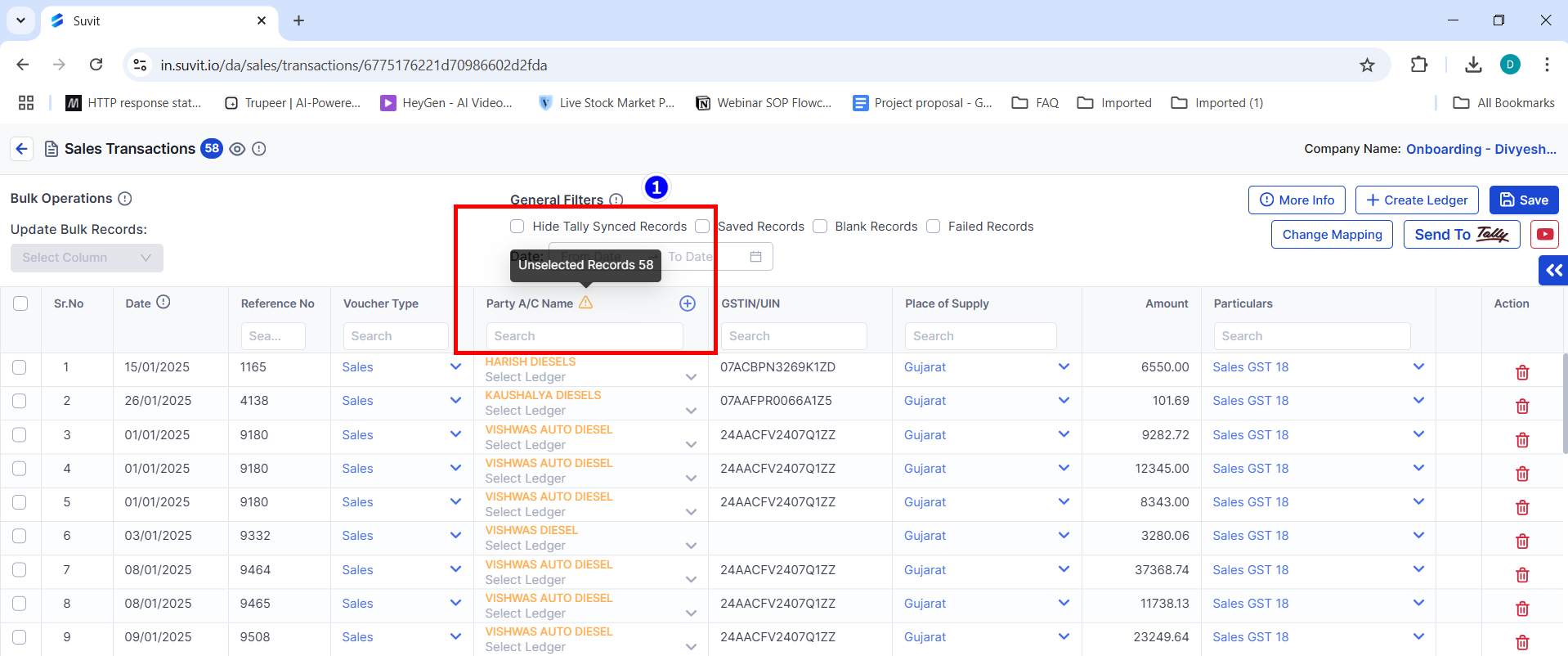Click the Party A/C Name warning triangle
The image size is (1568, 656).
click(585, 303)
